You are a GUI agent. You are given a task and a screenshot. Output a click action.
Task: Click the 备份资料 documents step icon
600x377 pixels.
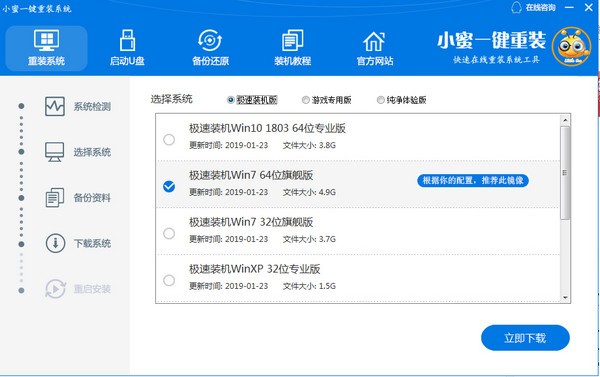coord(55,197)
